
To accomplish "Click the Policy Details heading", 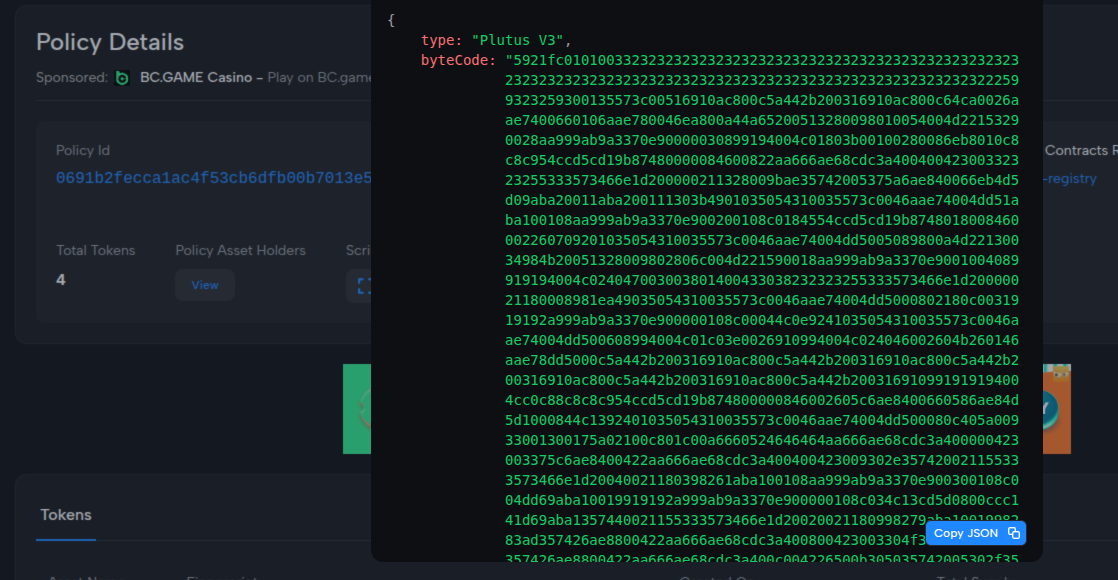I will pyautogui.click(x=110, y=42).
